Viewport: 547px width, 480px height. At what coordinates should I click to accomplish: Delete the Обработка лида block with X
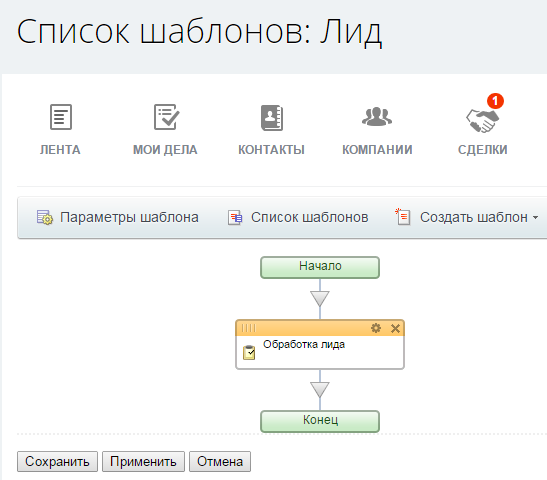[x=395, y=328]
